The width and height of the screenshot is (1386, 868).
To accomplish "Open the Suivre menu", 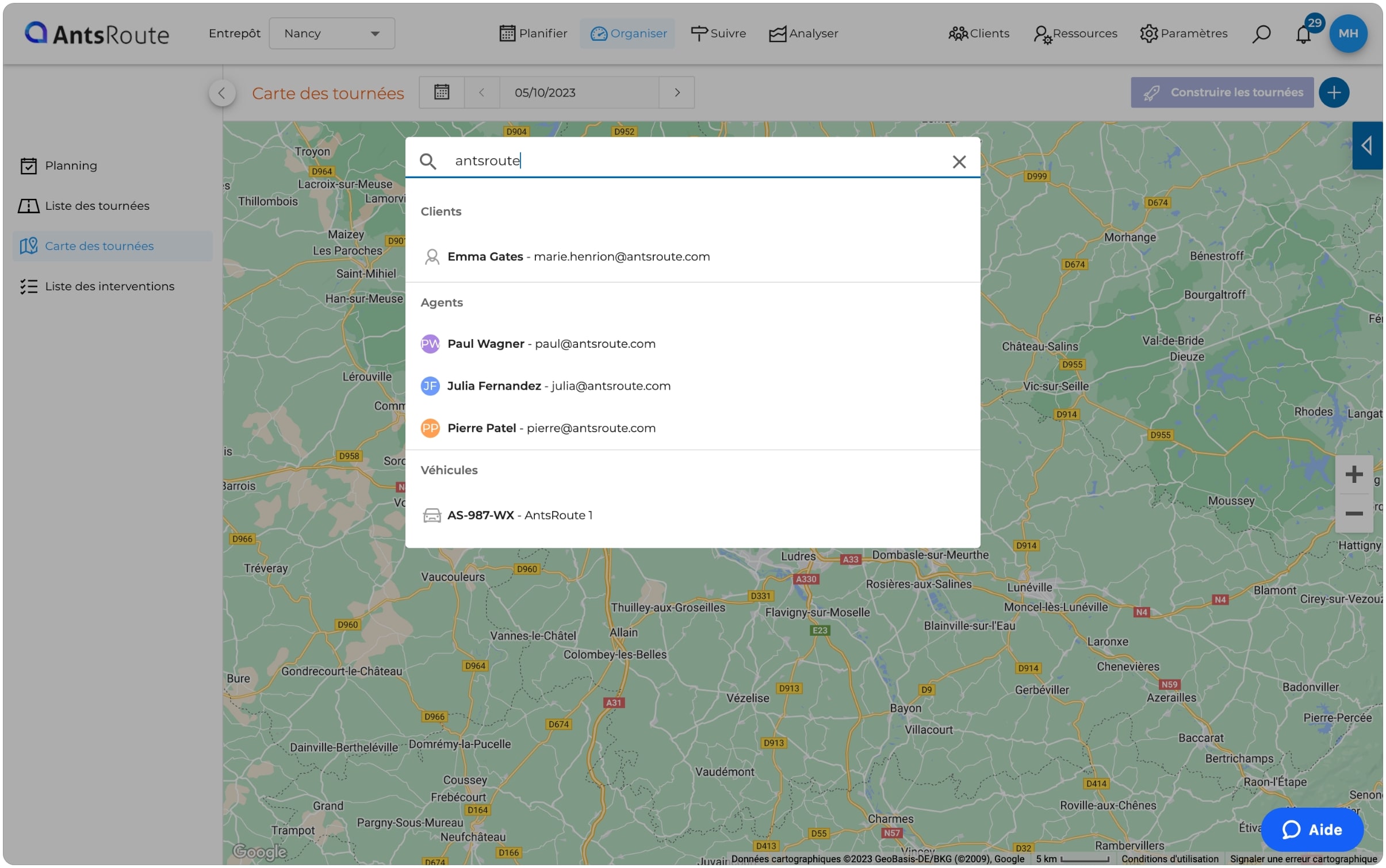I will point(718,33).
